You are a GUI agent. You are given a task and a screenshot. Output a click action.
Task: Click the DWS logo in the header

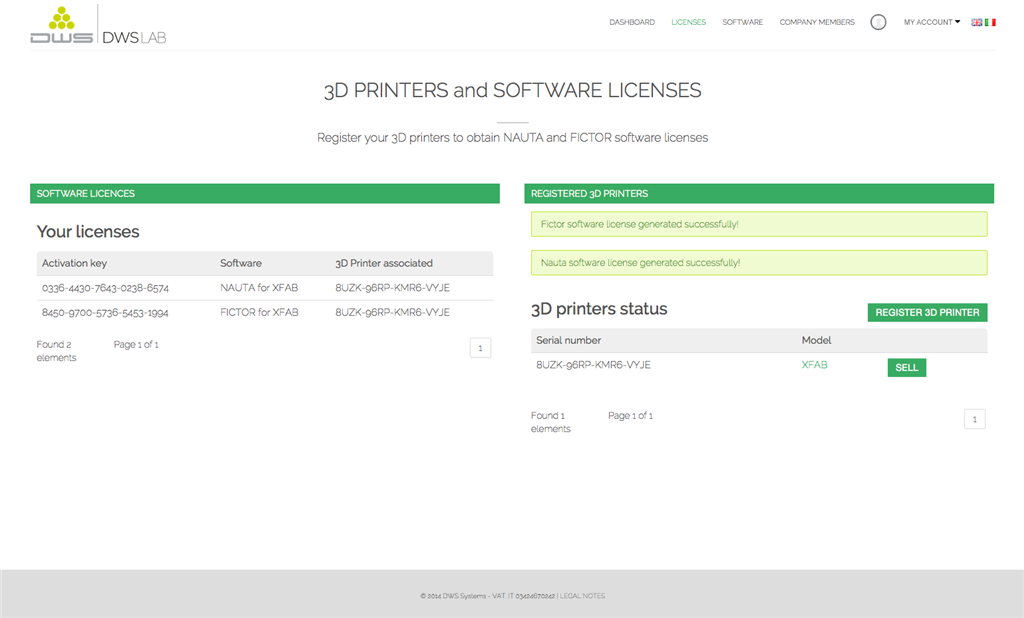click(x=61, y=25)
